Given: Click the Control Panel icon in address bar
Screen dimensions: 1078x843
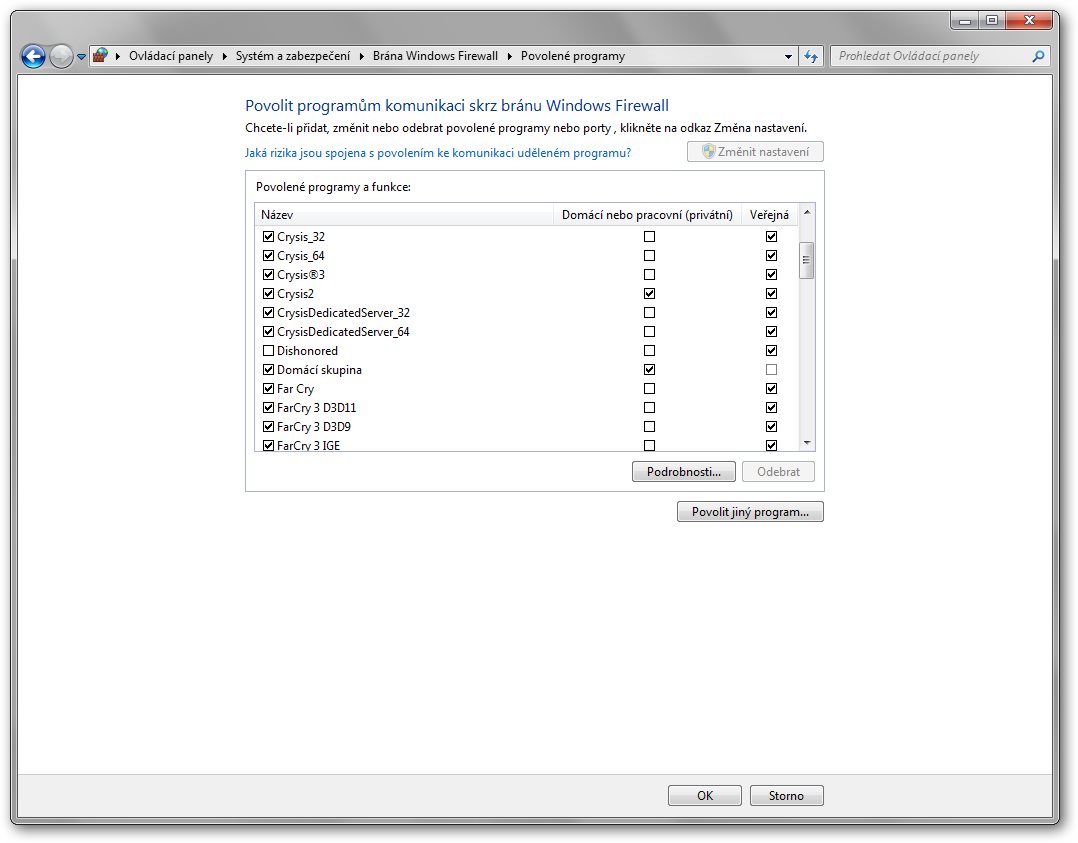Looking at the screenshot, I should [x=100, y=56].
